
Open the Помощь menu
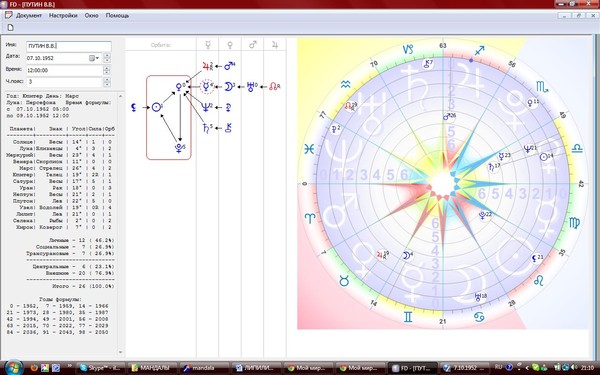[x=117, y=16]
